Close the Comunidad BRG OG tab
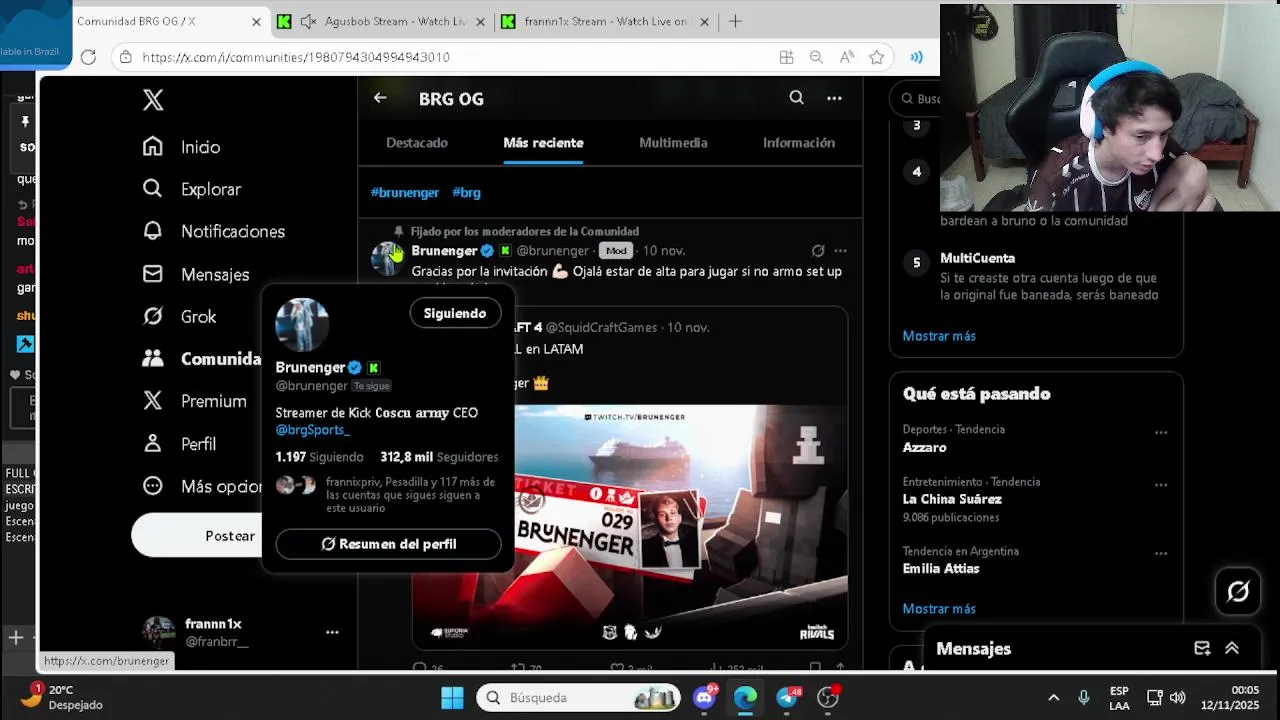Viewport: 1280px width, 720px height. [256, 21]
